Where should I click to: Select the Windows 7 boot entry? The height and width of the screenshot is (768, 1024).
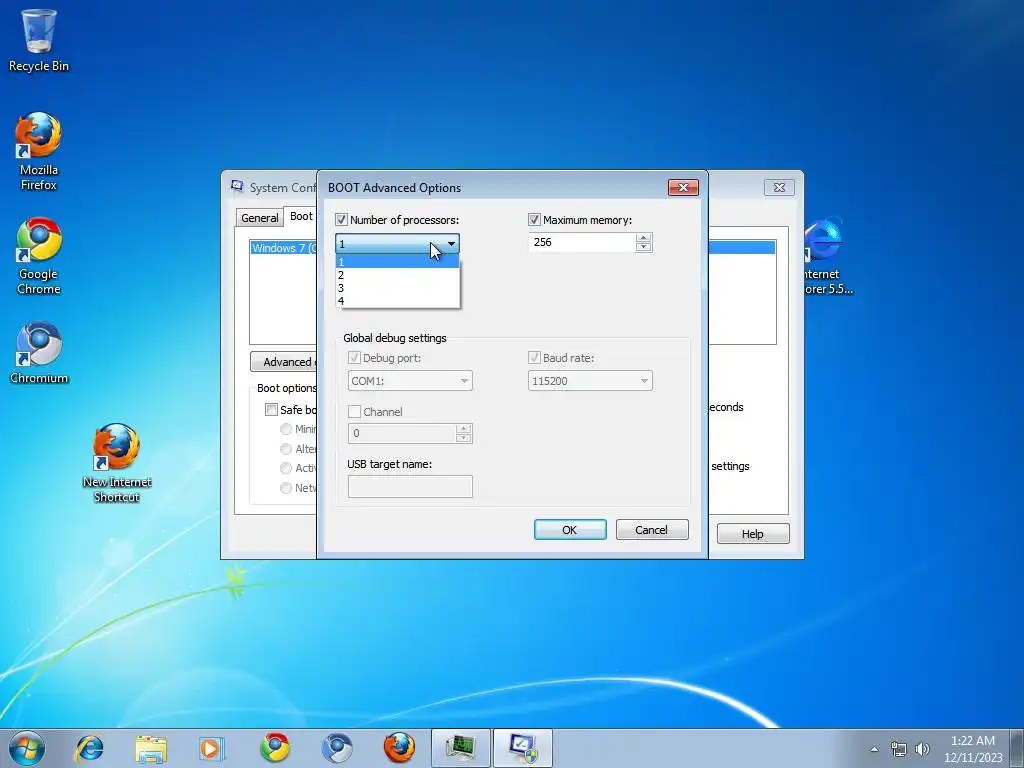[283, 248]
